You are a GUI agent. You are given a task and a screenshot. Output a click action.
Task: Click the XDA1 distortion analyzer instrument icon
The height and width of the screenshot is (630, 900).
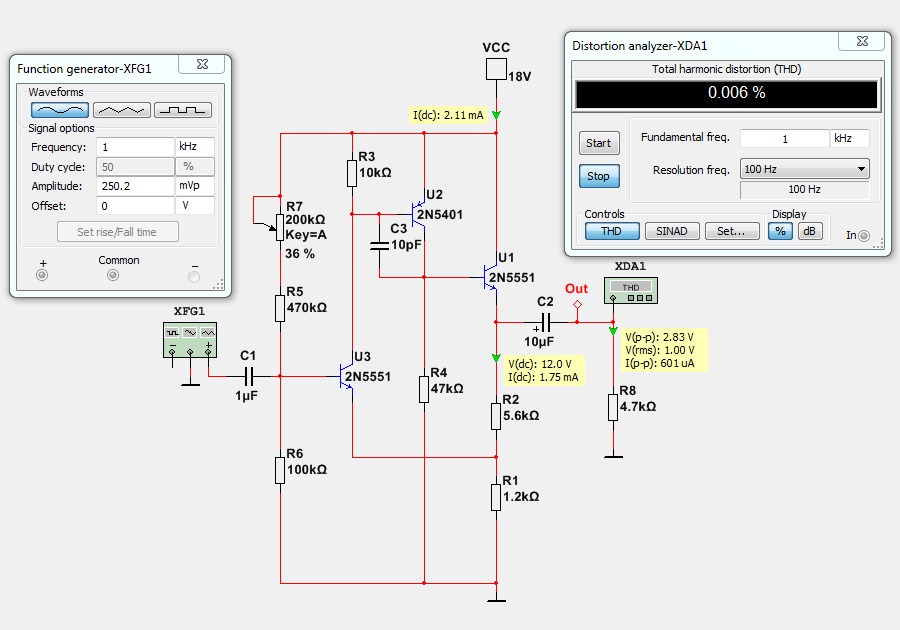pos(631,290)
